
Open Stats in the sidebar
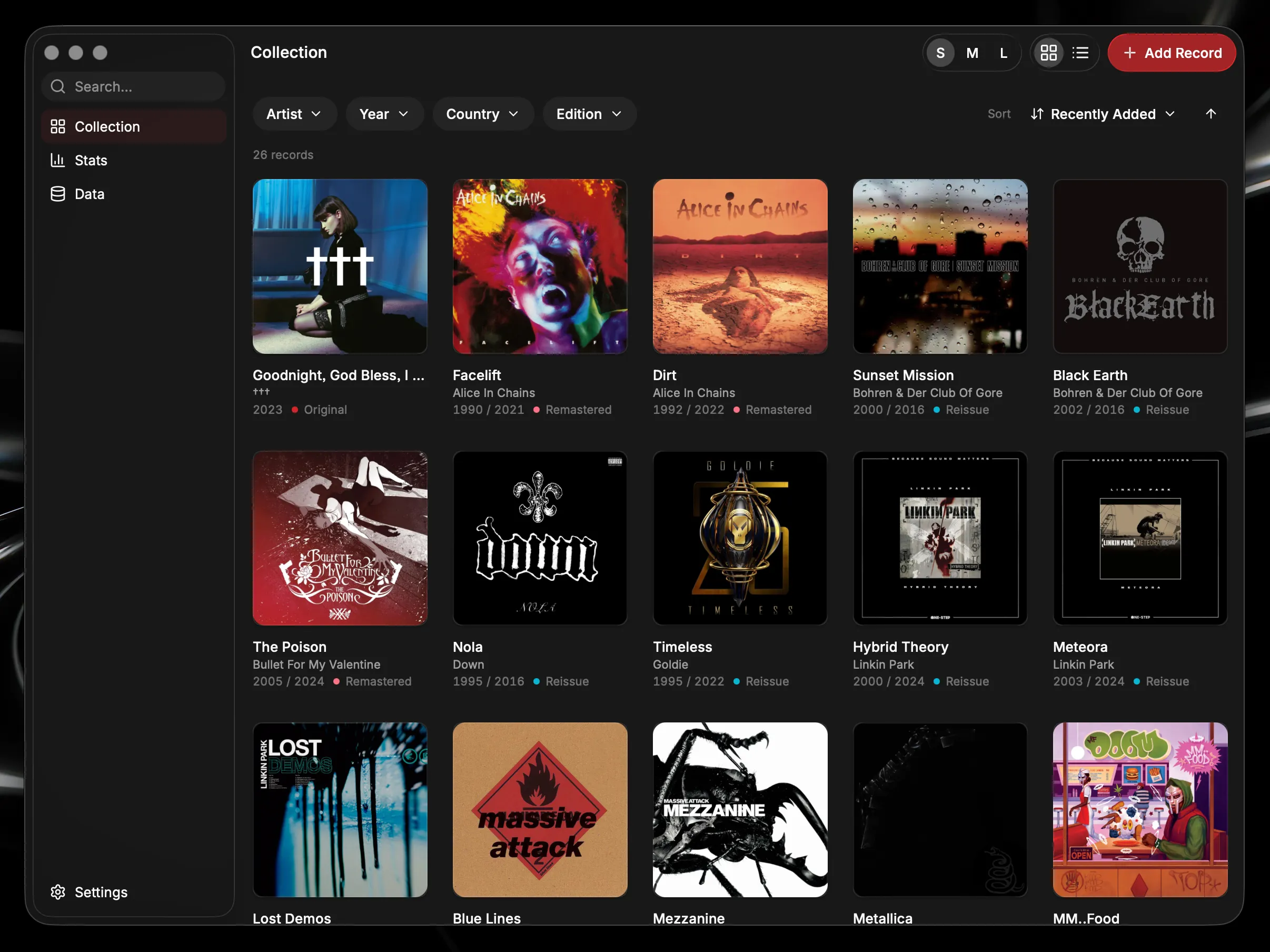click(x=134, y=160)
